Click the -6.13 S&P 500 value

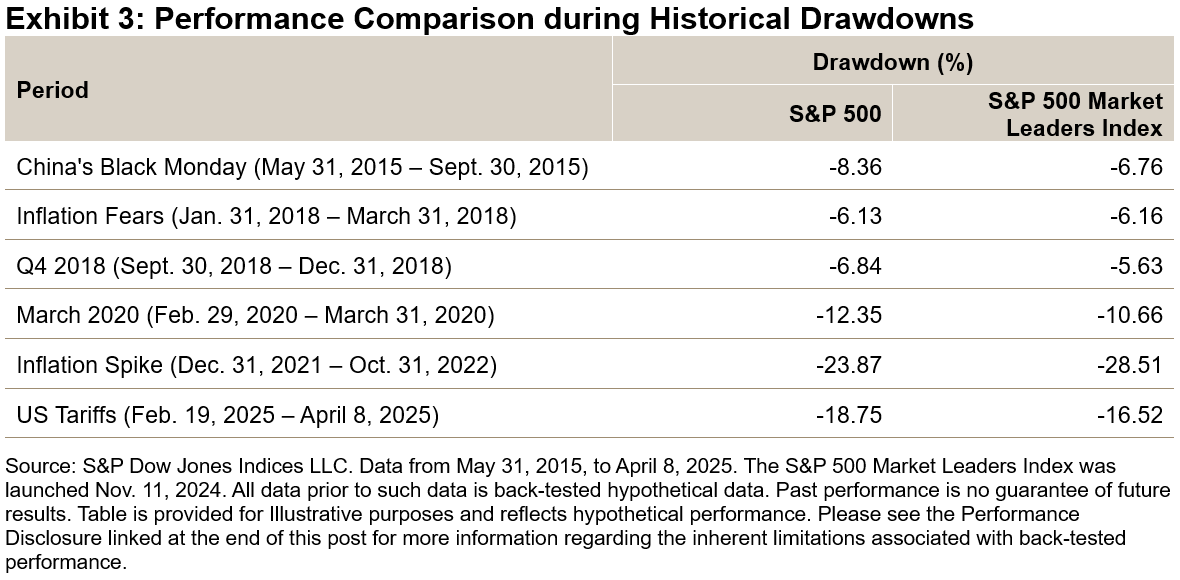[855, 216]
